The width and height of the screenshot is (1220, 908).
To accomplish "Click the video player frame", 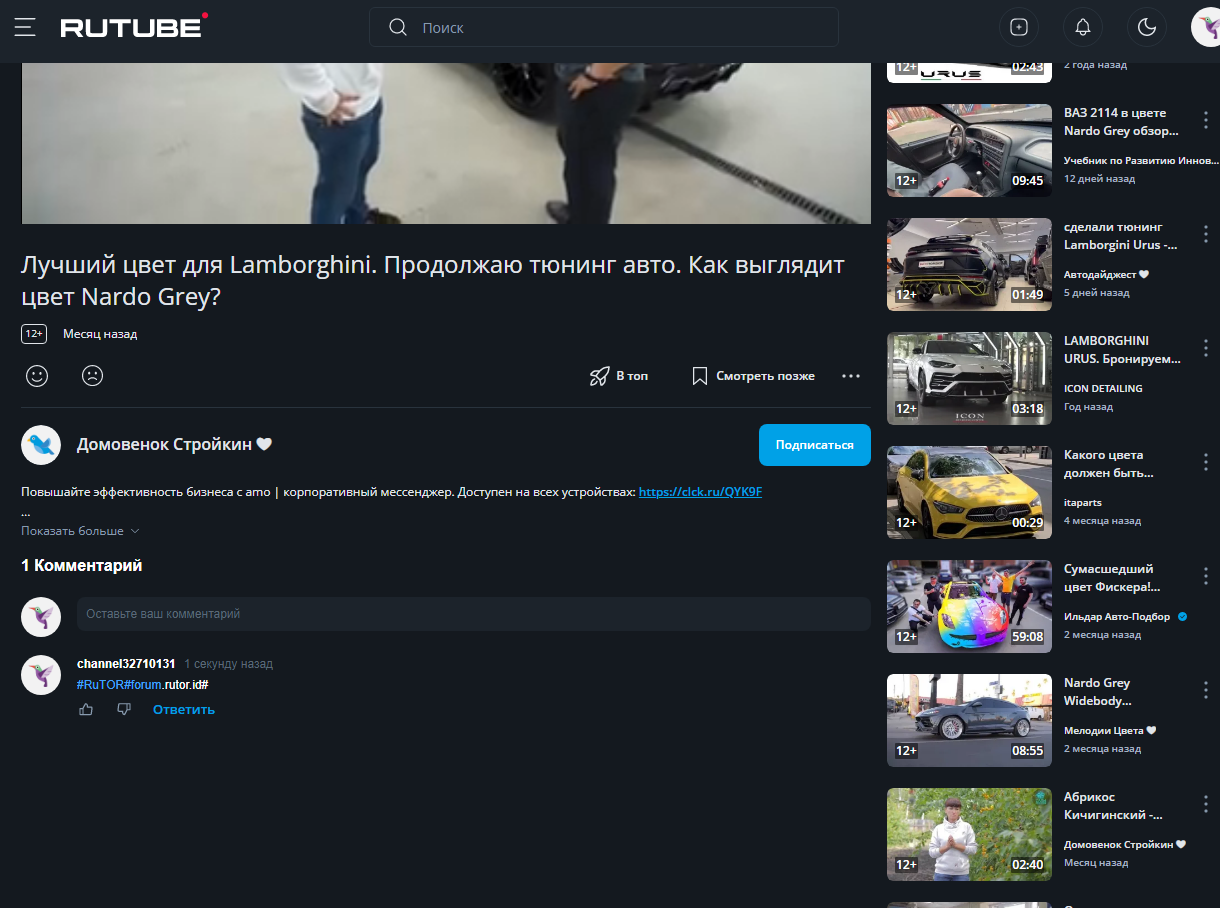I will [x=446, y=143].
